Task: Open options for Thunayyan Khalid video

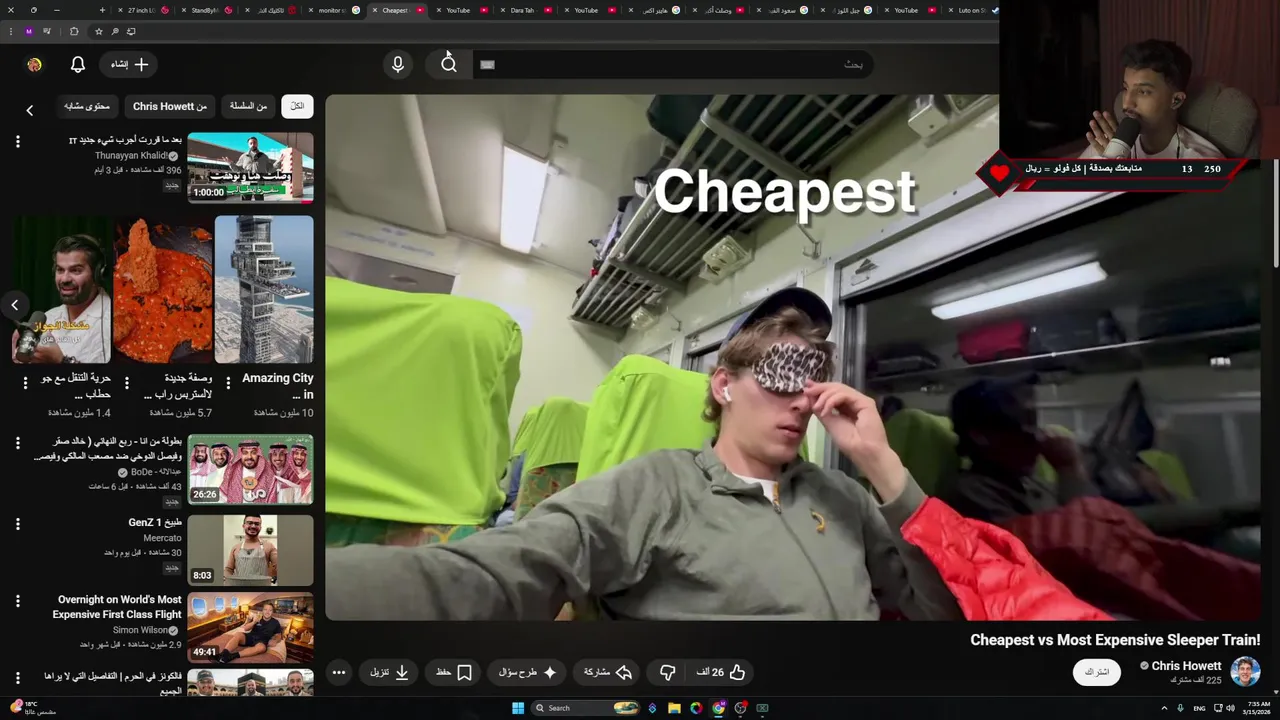Action: point(17,142)
